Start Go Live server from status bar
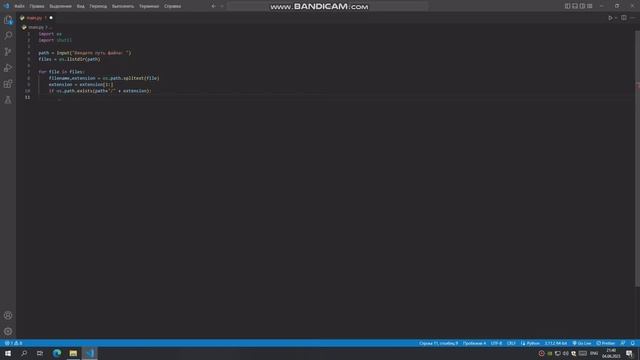Screen dimensions: 640x360 (582, 343)
